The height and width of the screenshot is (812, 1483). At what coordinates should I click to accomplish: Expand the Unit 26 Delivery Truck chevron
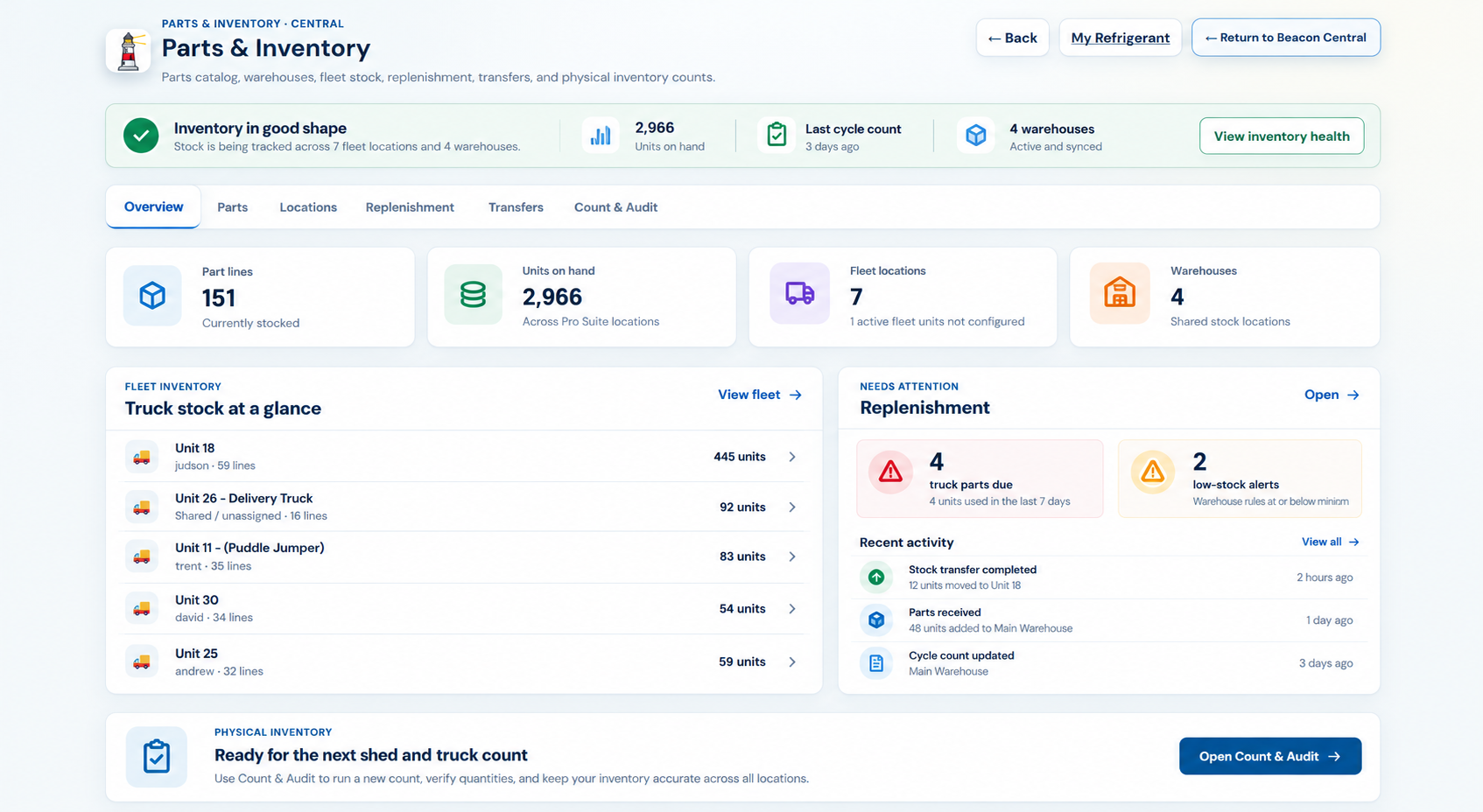pos(792,507)
